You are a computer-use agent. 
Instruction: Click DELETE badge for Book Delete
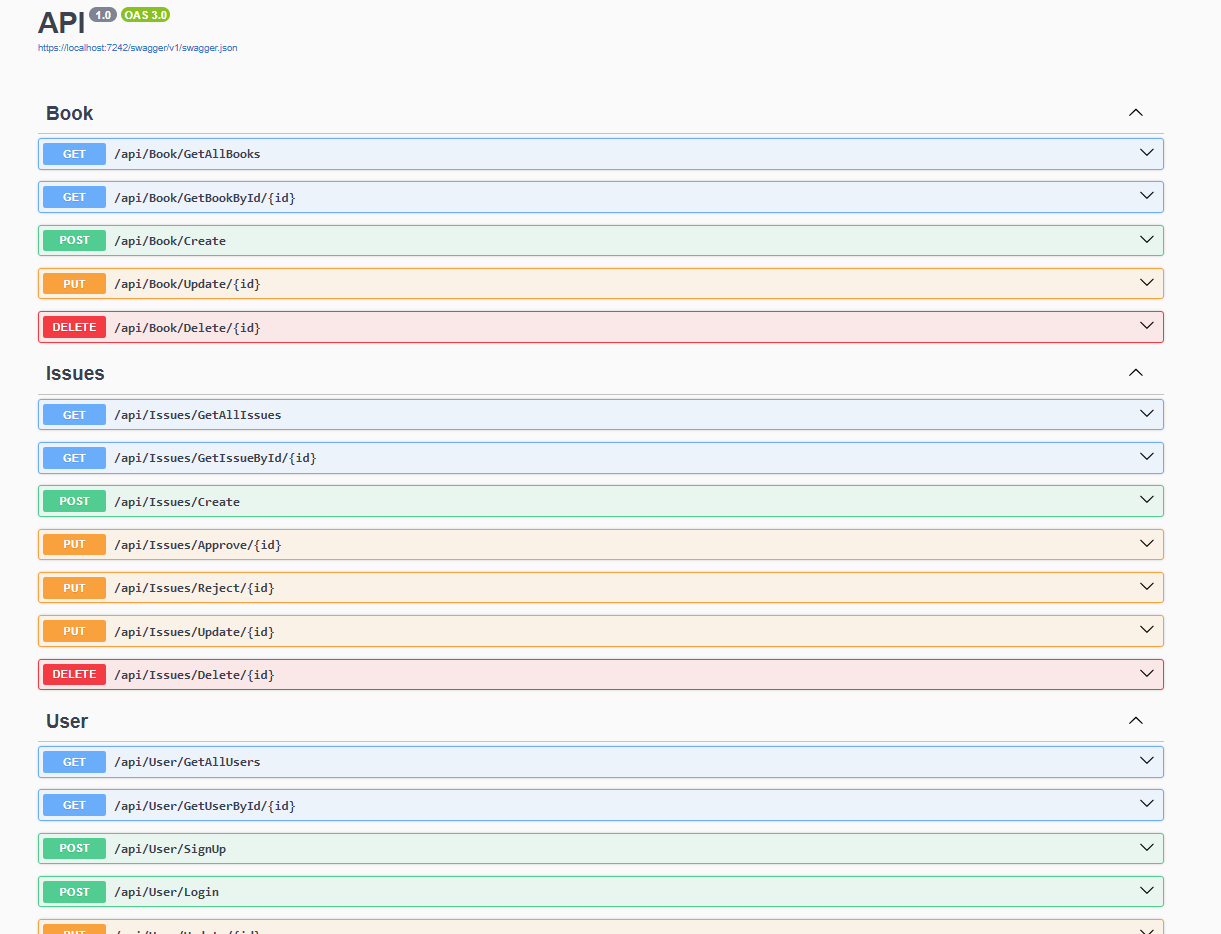[x=74, y=327]
